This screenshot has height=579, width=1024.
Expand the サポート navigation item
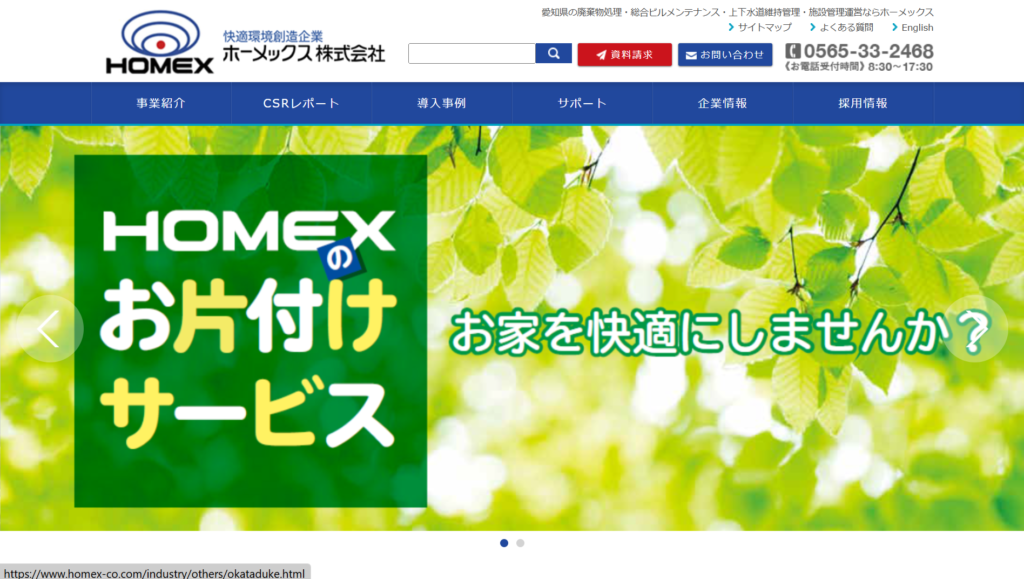[x=582, y=103]
